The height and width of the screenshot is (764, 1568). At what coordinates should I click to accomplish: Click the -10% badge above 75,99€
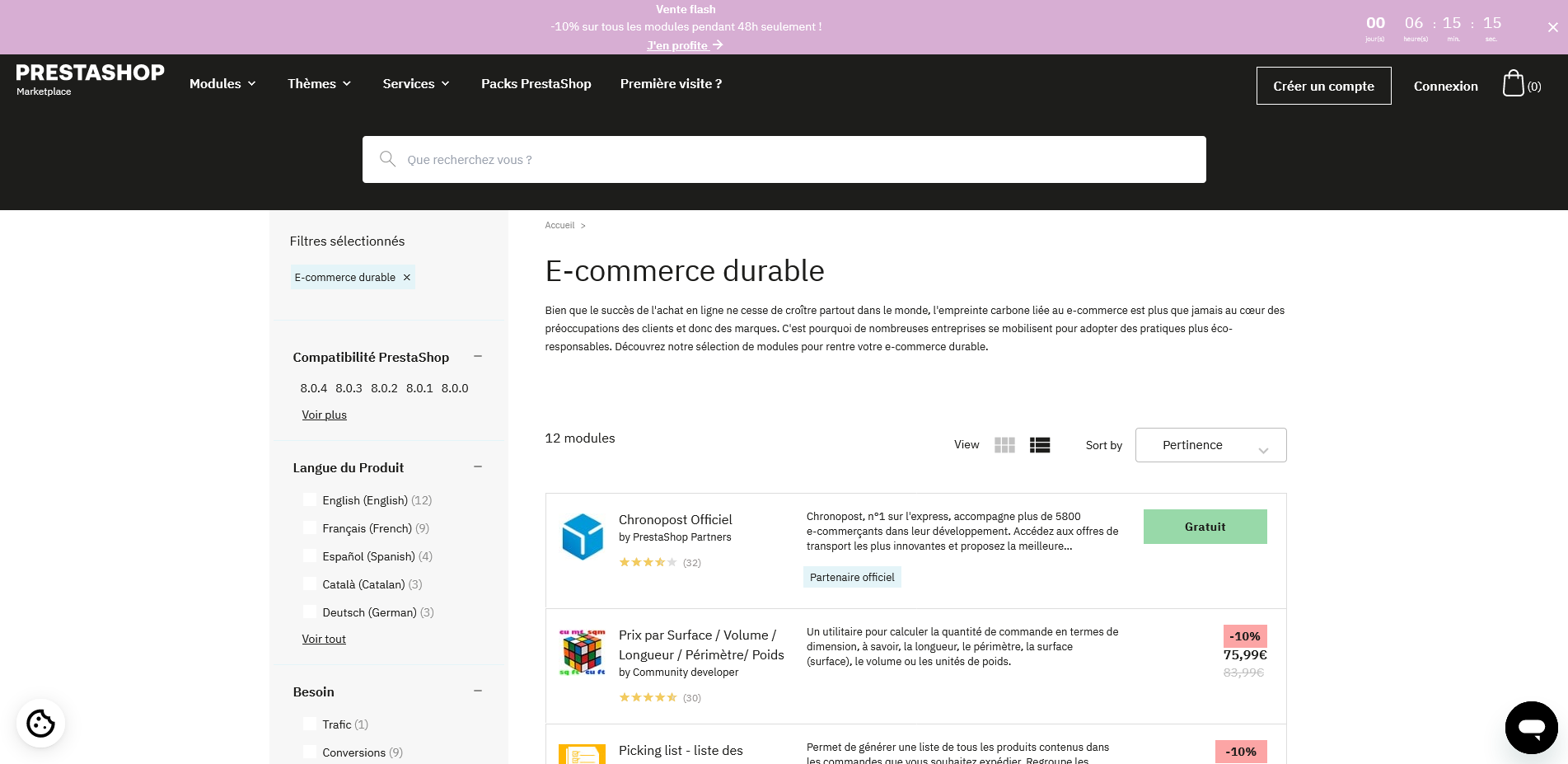[1245, 636]
